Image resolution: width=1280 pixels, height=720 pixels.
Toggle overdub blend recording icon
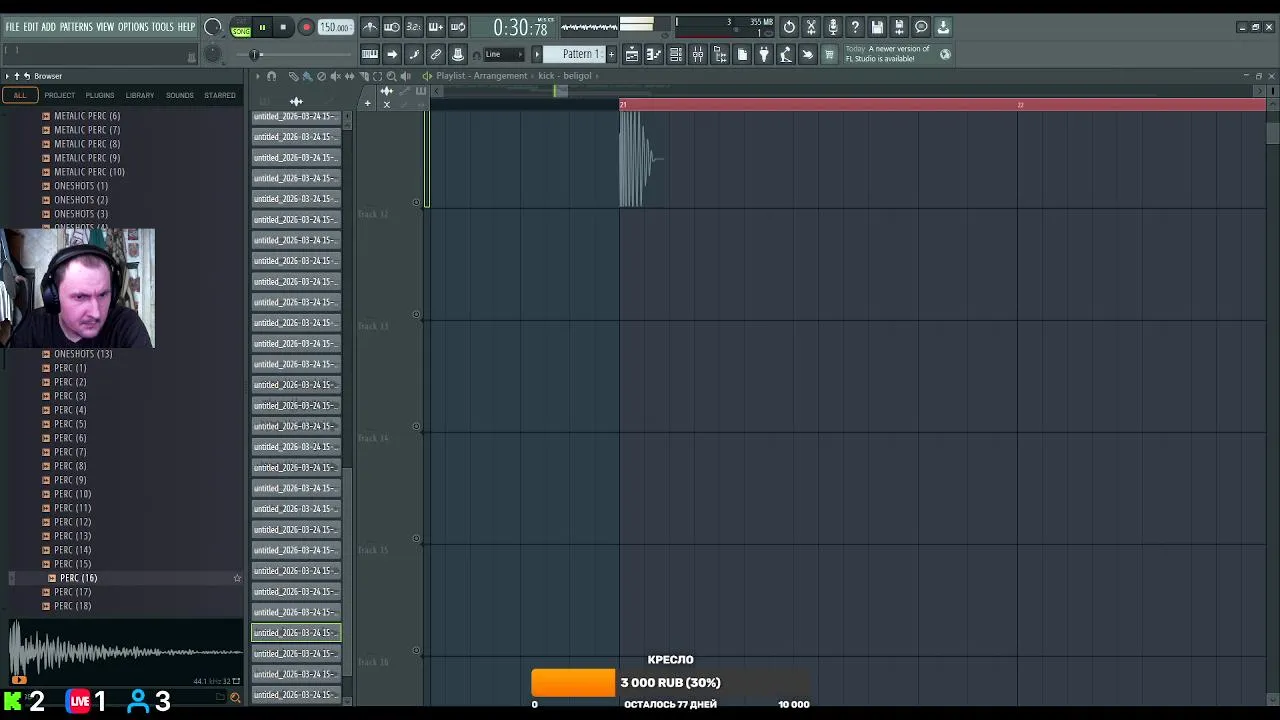tap(436, 27)
